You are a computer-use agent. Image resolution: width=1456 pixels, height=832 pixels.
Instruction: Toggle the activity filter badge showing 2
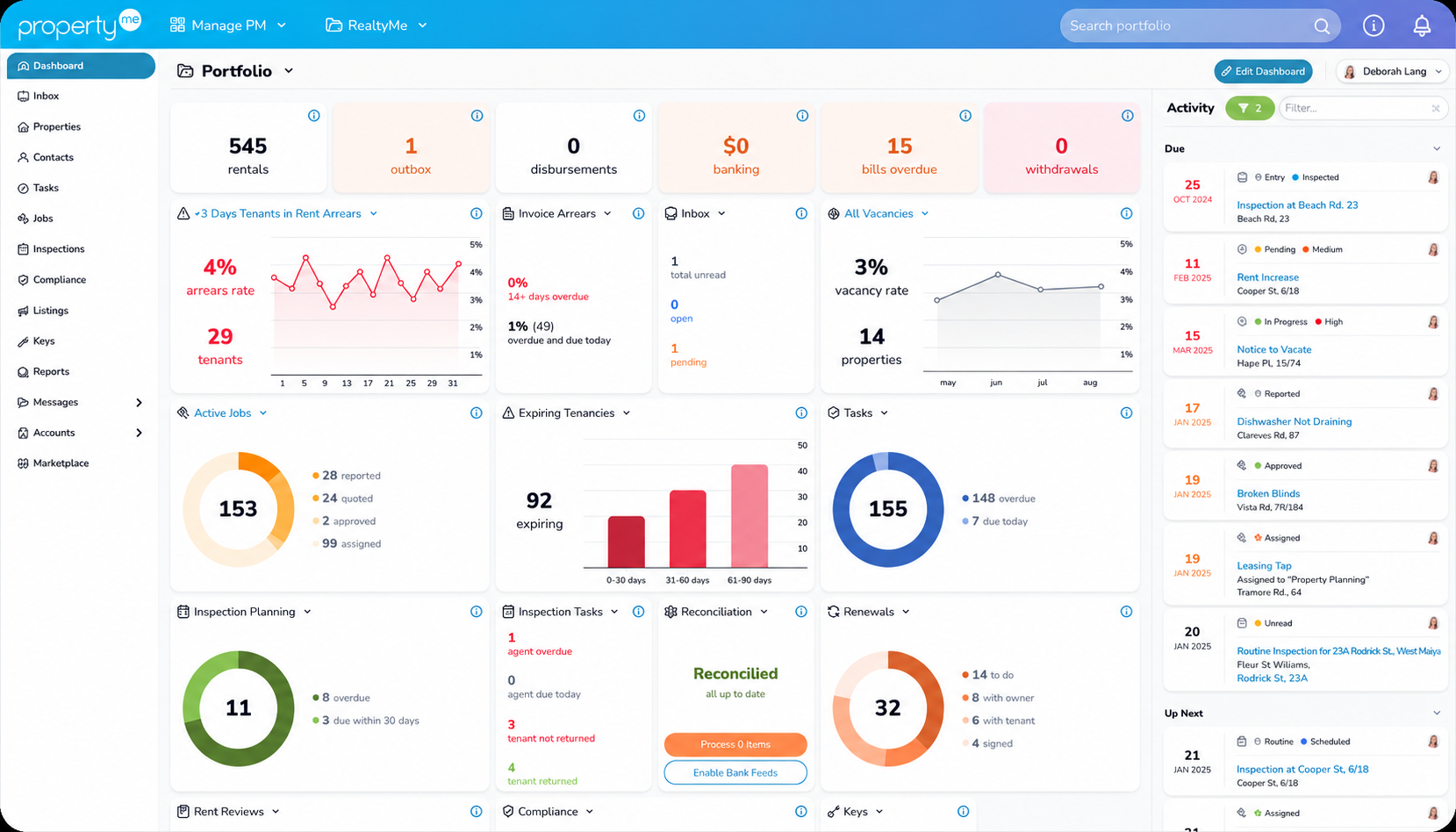1250,108
